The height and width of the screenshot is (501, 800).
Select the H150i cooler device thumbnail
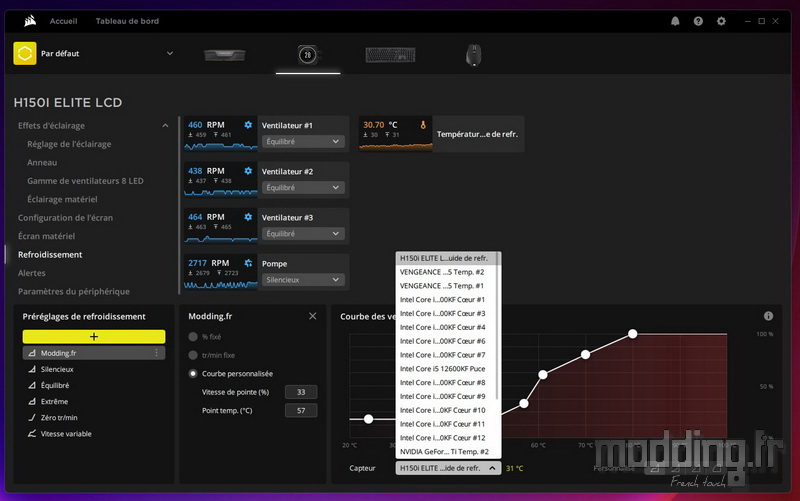pos(308,55)
